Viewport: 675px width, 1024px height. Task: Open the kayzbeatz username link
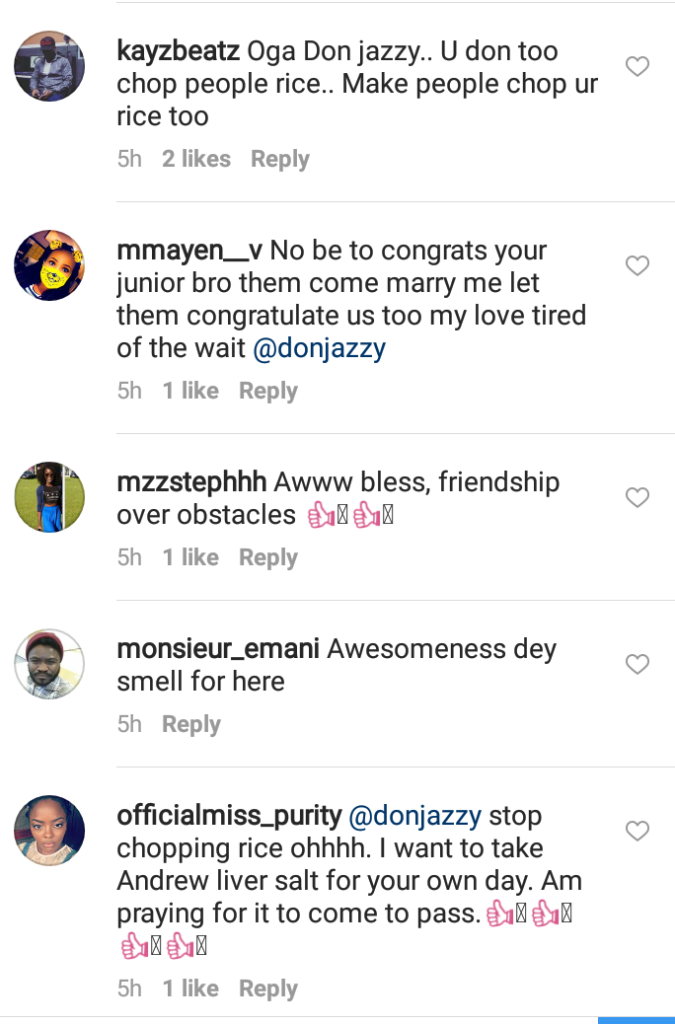[x=177, y=51]
